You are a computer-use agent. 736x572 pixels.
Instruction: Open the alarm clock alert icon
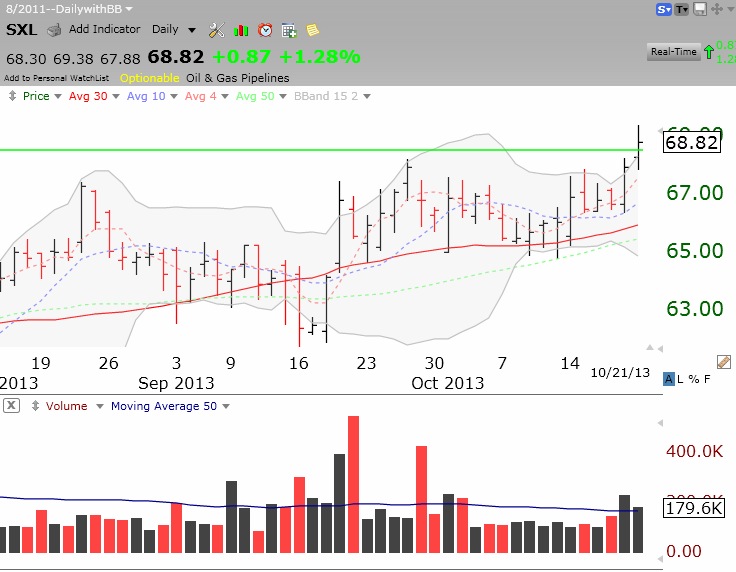tap(265, 30)
